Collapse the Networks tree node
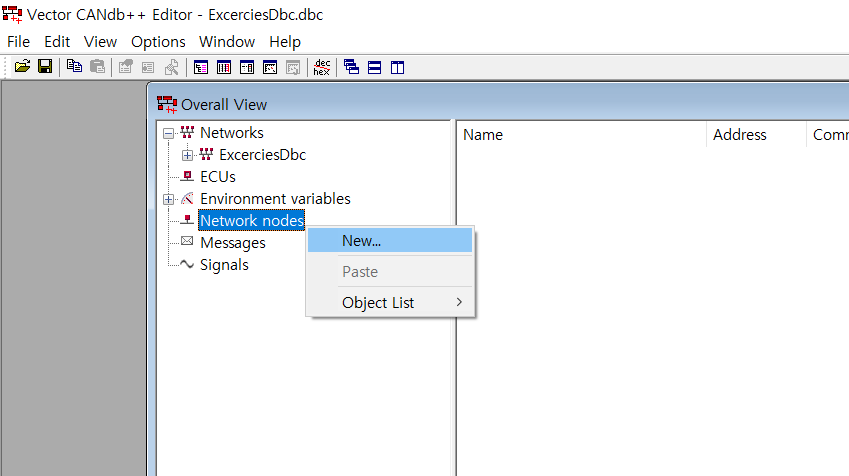 point(168,133)
